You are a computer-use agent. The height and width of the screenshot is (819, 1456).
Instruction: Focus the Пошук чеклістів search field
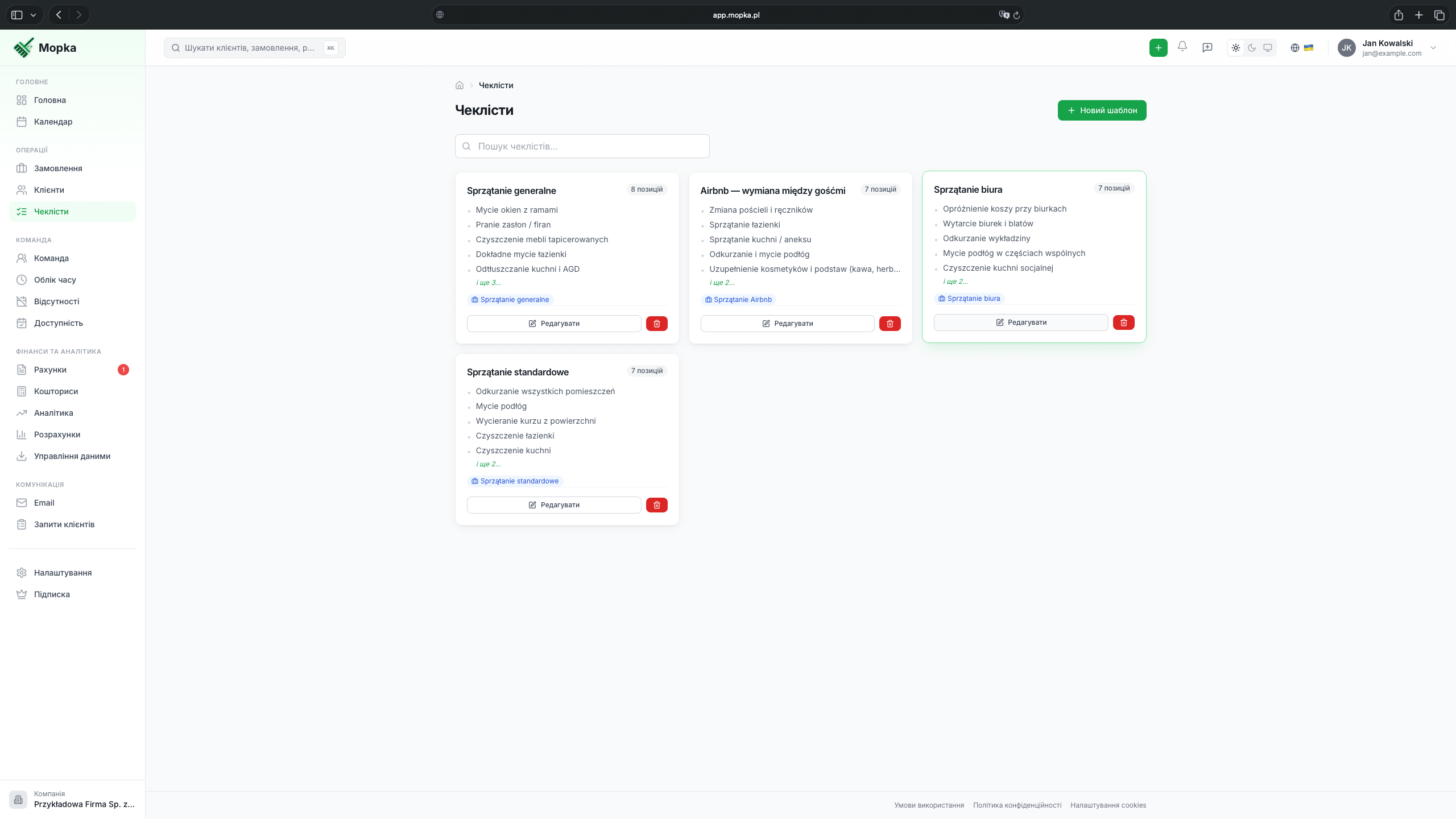coord(582,146)
